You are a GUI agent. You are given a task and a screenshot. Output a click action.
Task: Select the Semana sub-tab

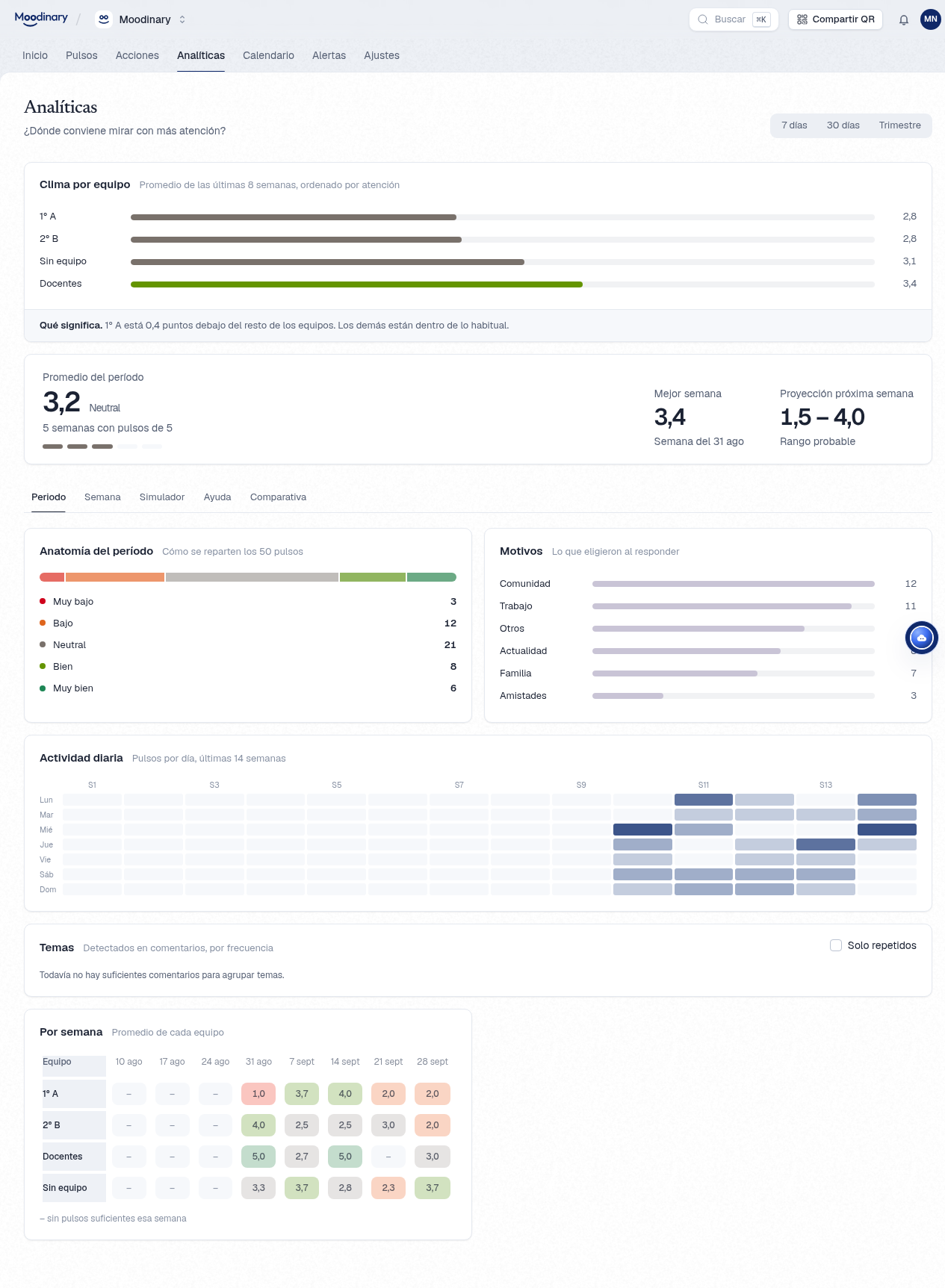(x=102, y=497)
